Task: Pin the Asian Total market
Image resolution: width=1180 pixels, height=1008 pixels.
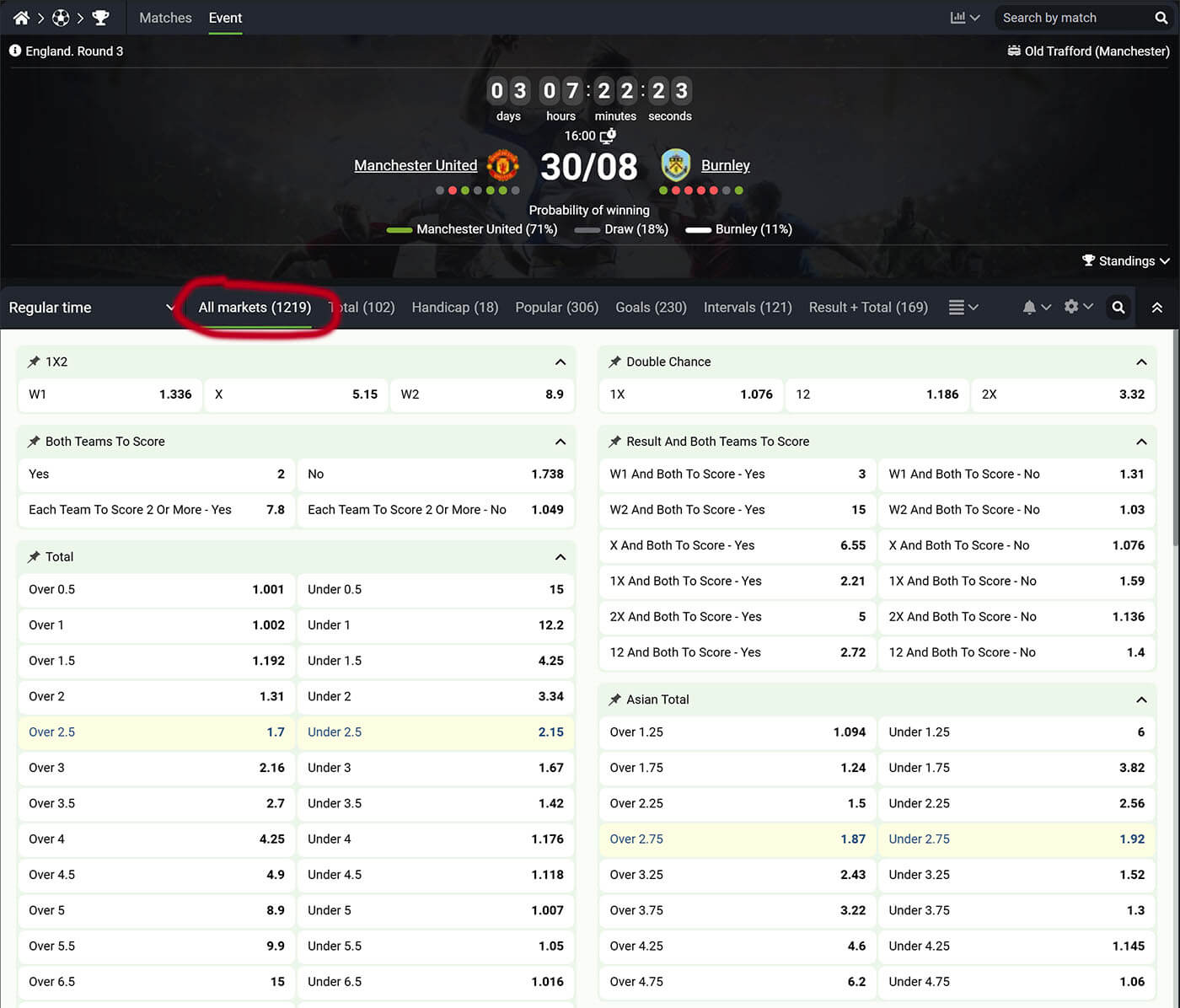Action: (614, 700)
